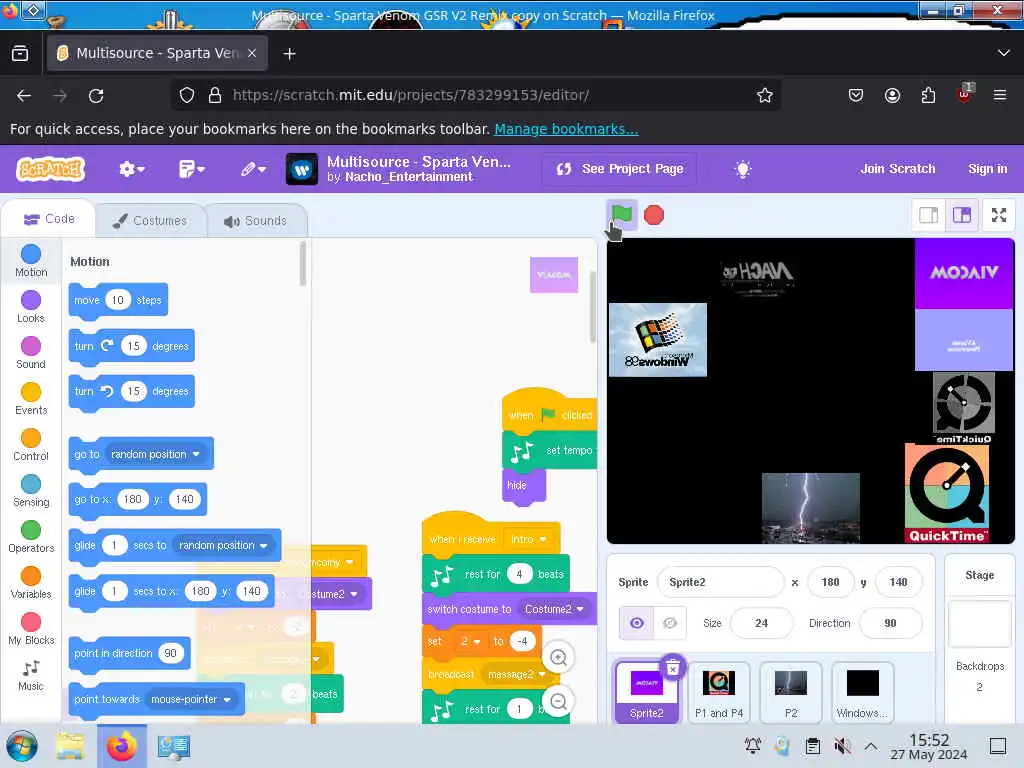The width and height of the screenshot is (1024, 768).
Task: Click the sprite Size field
Action: [761, 623]
